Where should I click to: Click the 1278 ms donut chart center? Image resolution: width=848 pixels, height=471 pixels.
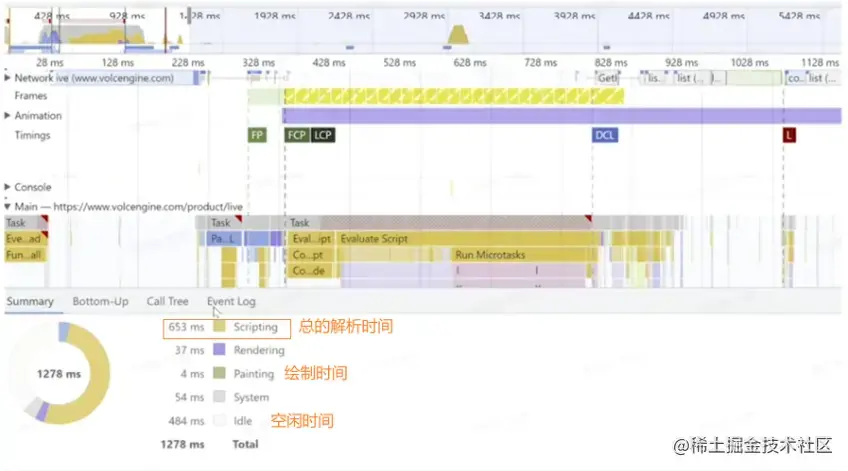(59, 374)
